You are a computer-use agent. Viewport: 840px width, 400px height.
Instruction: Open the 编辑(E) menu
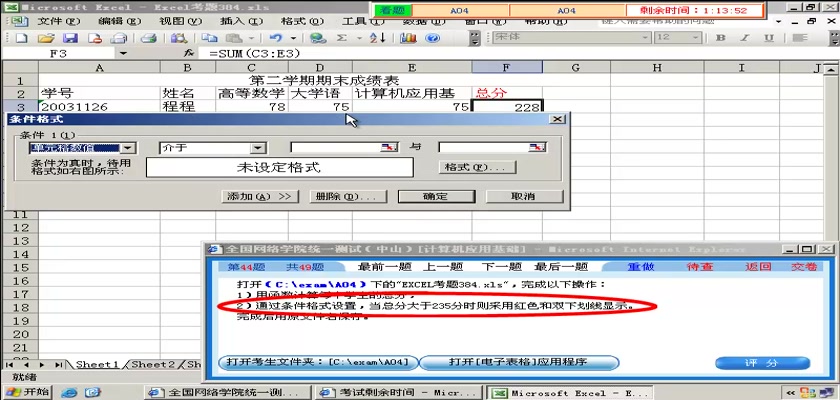(119, 22)
